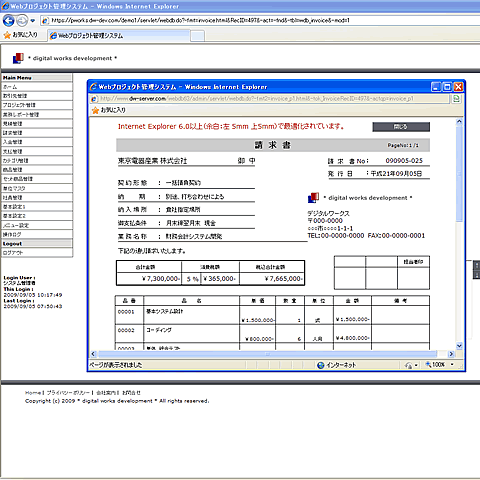The width and height of the screenshot is (480, 480).
Task: Click the popup horizontal scrollbar right arrow
Action: point(451,354)
